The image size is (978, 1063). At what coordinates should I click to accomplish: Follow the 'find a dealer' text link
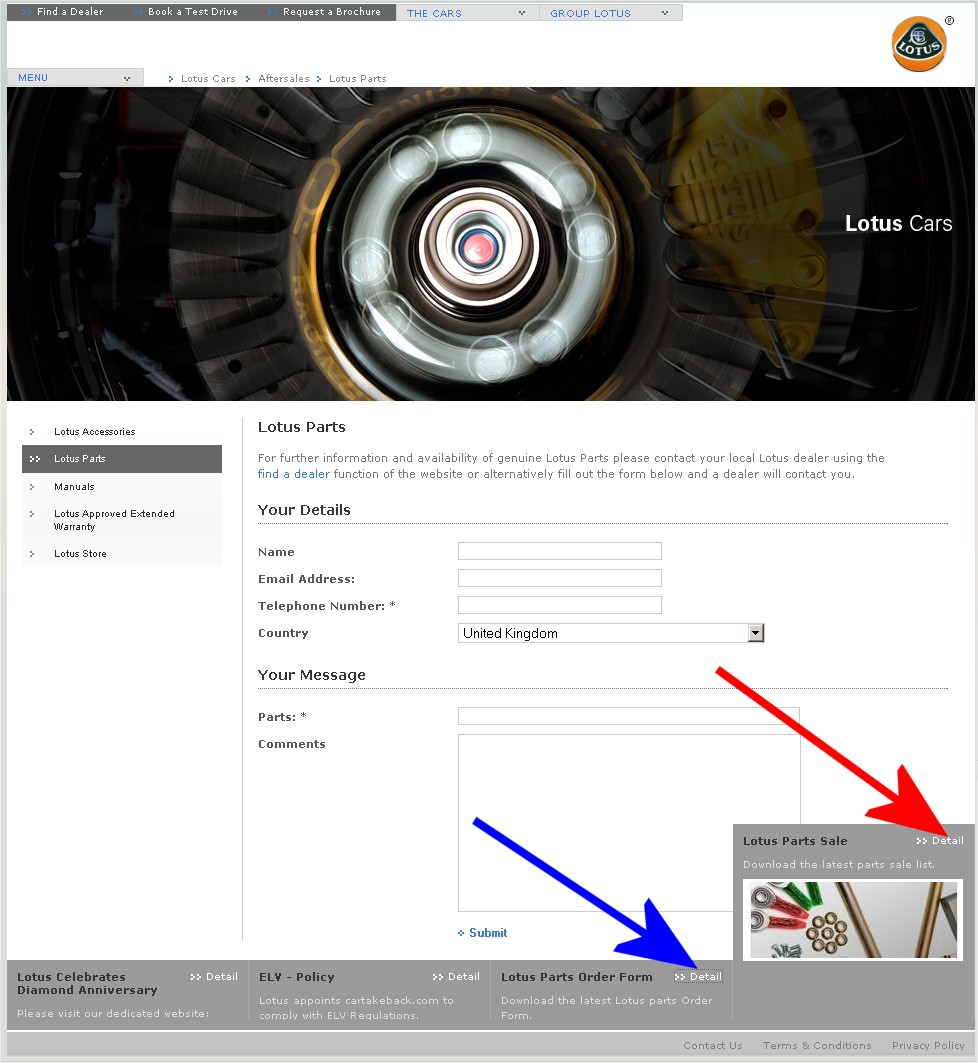tap(293, 474)
